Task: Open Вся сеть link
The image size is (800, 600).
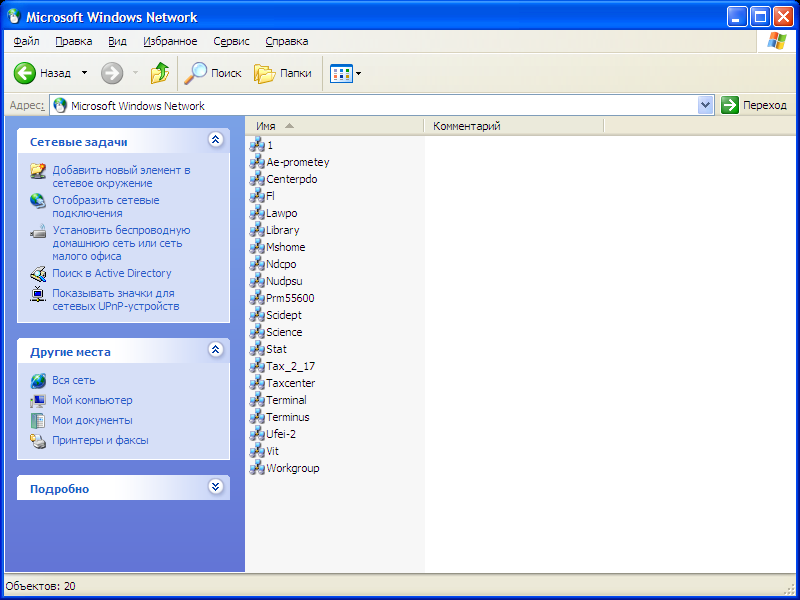Action: 73,381
